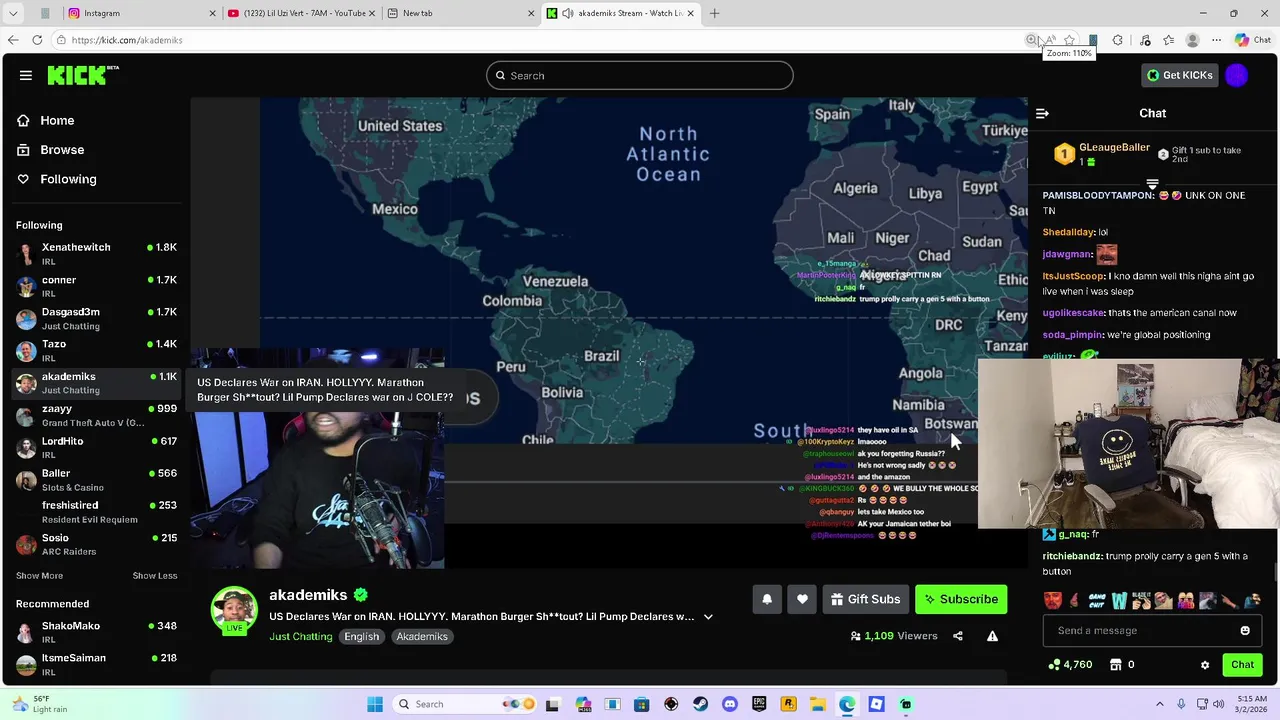1280x720 pixels.
Task: Click the green Chat send button
Action: coord(1242,665)
